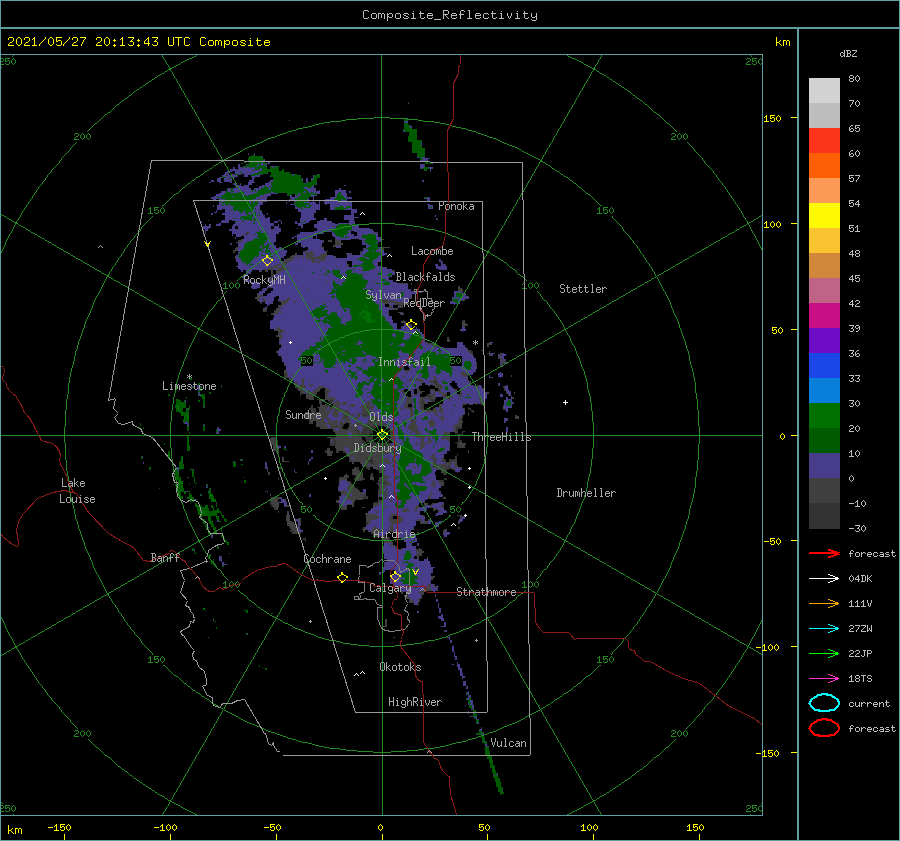Select the yellow diamond marker below Cochrane
Screen dimensions: 900x841
point(343,577)
